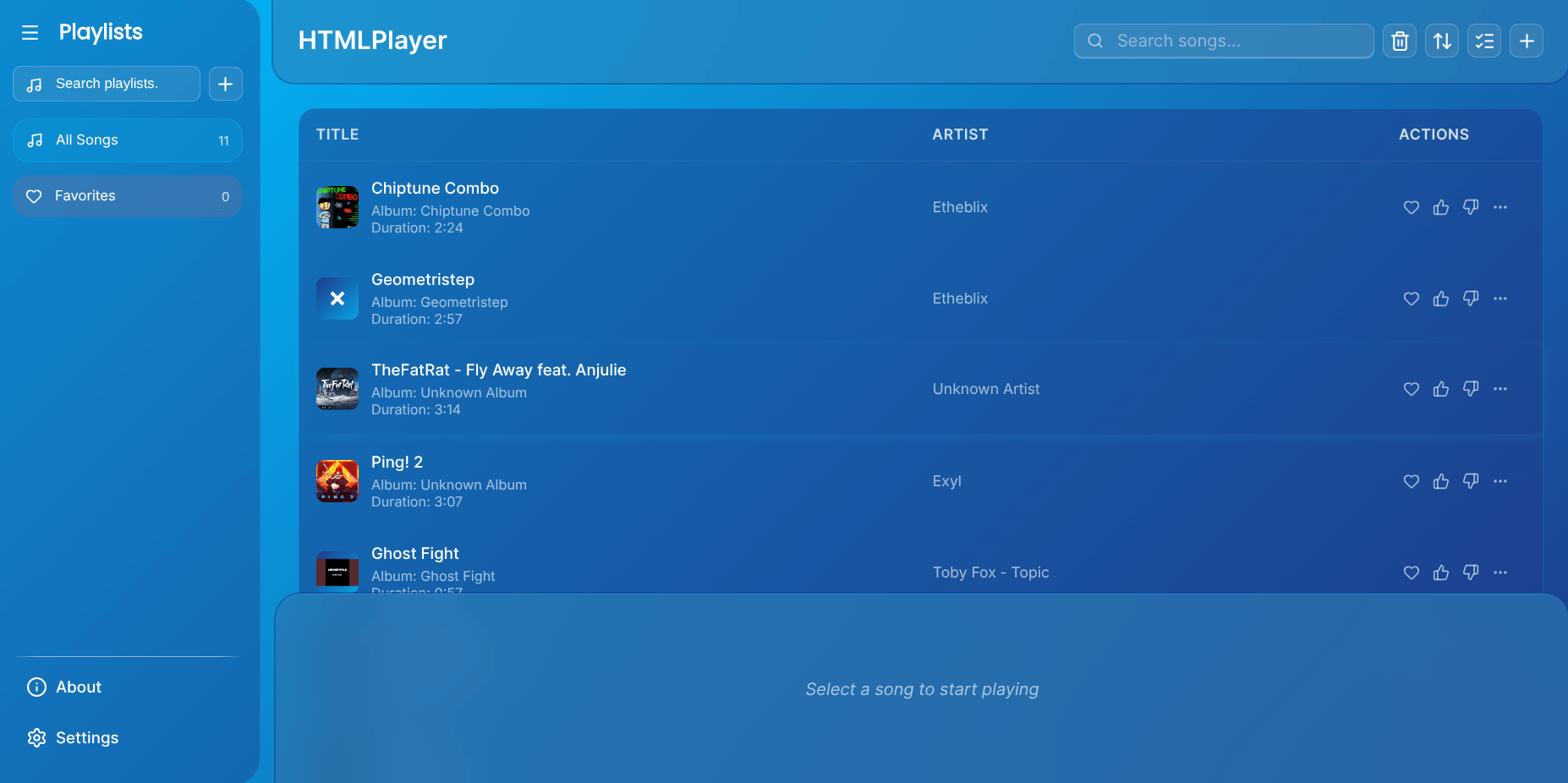This screenshot has height=783, width=1568.
Task: Focus the Search playlists field
Action: coord(107,84)
